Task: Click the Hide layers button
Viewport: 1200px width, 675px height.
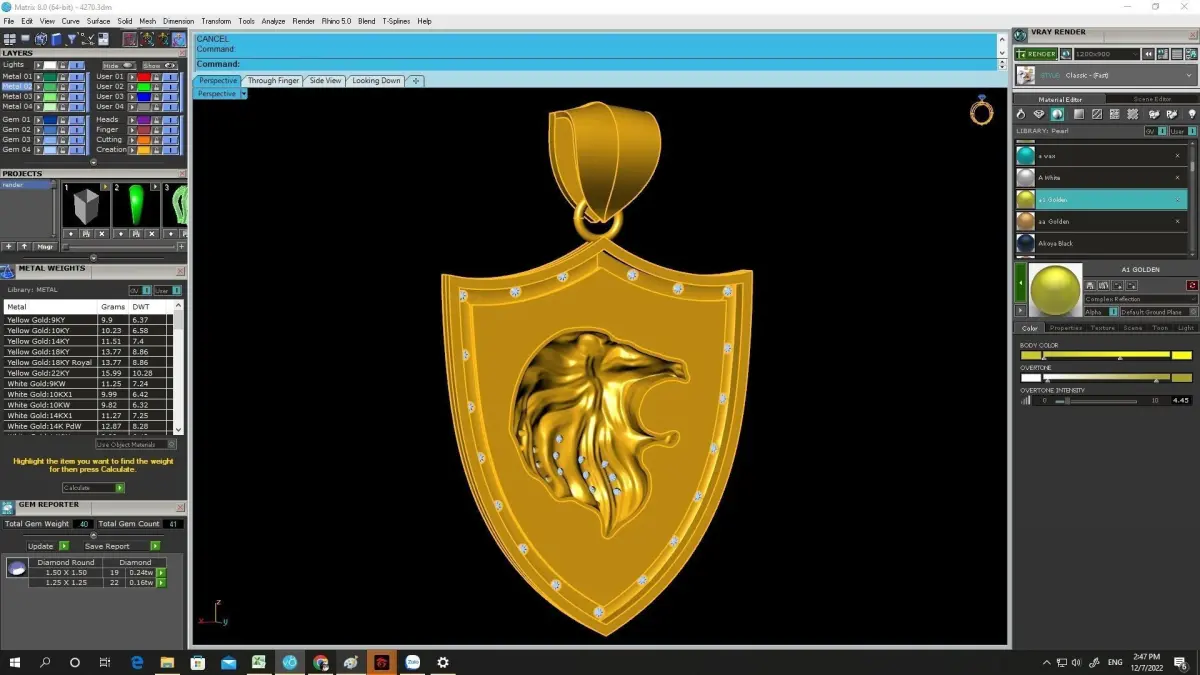Action: (119, 66)
